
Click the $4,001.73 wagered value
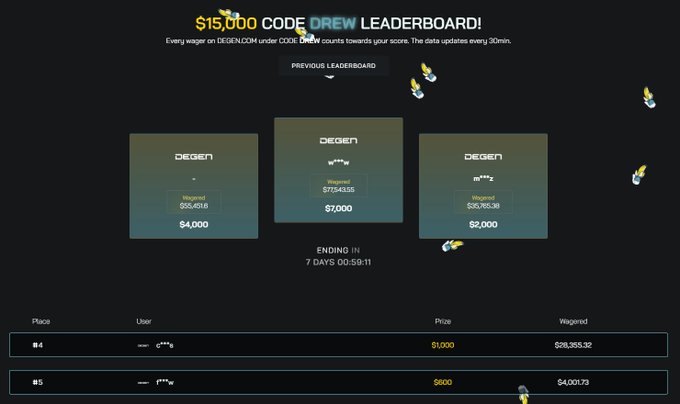[x=573, y=382]
